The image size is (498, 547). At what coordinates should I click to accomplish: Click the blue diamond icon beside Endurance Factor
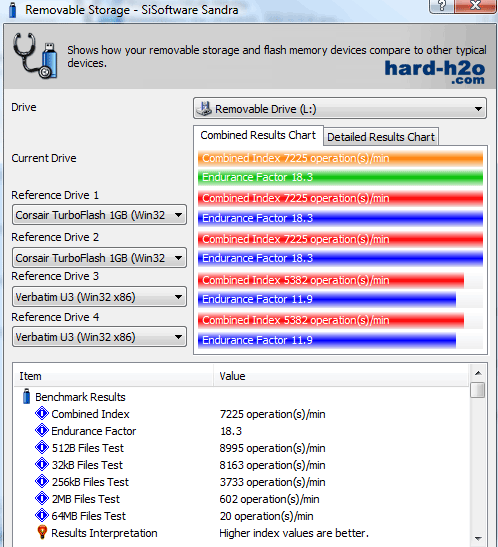pos(42,431)
